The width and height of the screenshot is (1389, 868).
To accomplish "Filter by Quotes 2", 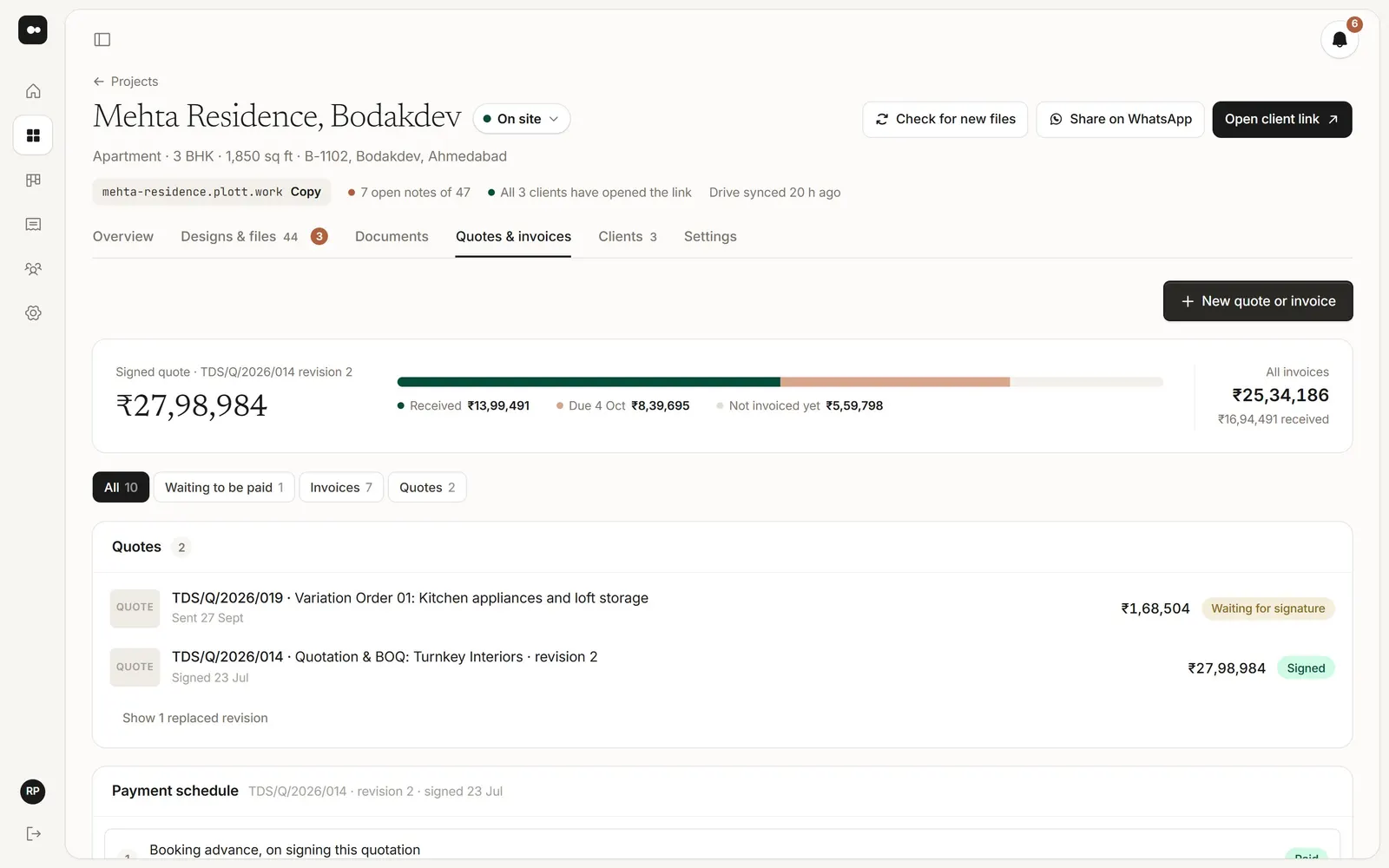I will pyautogui.click(x=427, y=487).
